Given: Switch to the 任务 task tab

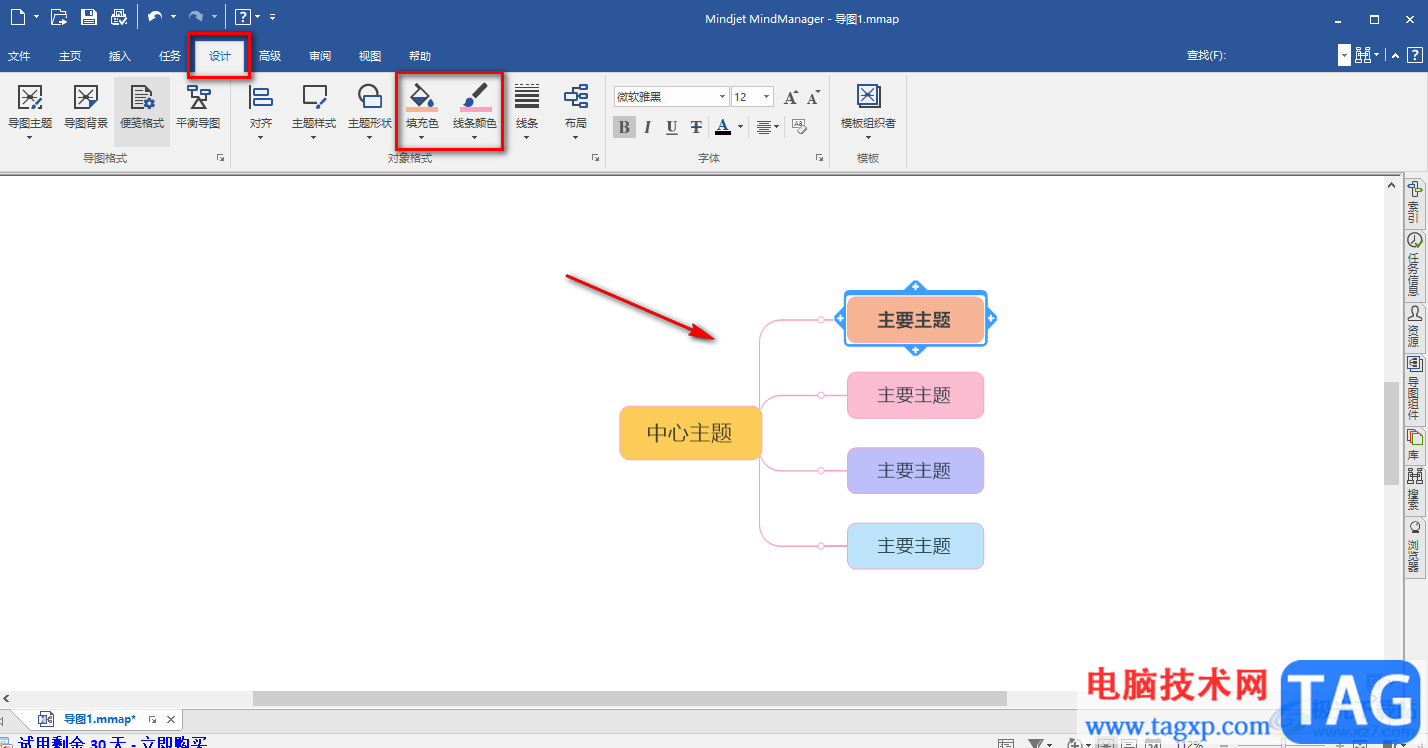Looking at the screenshot, I should (x=170, y=56).
